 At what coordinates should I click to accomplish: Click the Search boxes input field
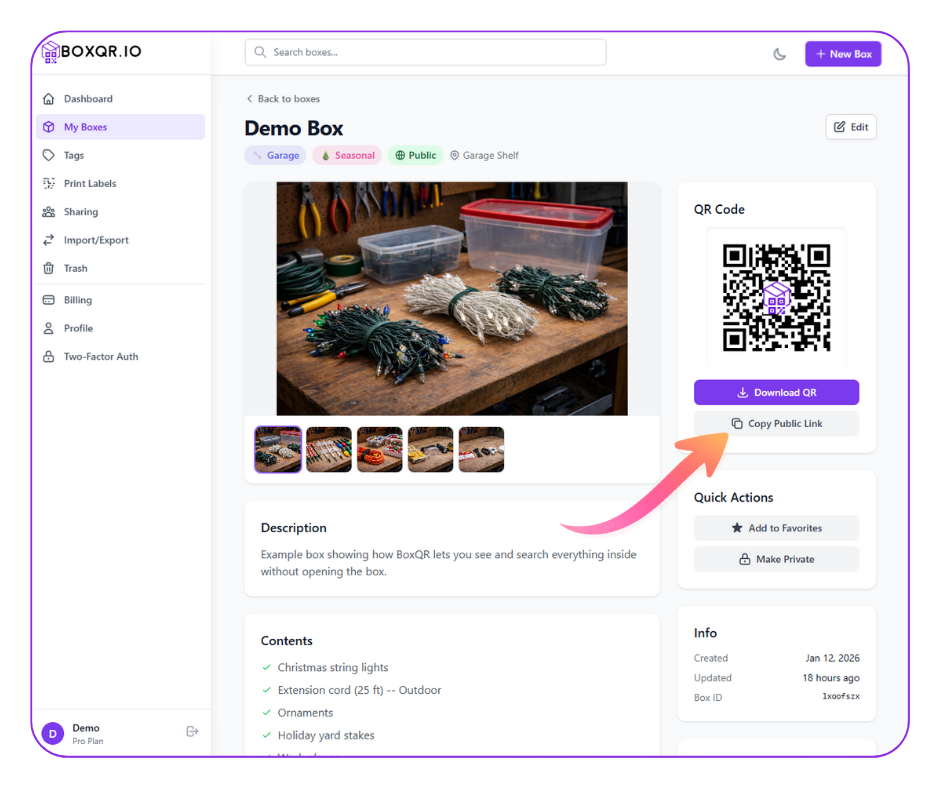(x=425, y=52)
